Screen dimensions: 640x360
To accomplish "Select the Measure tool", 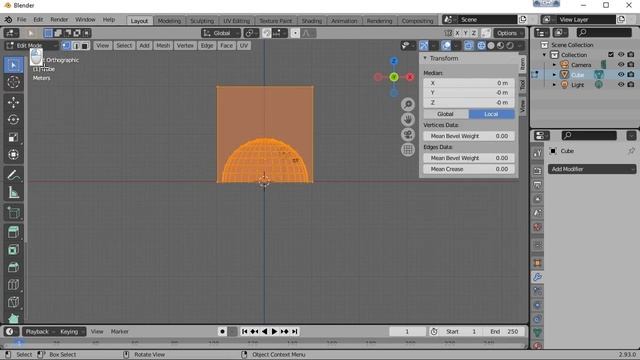I will click(13, 193).
